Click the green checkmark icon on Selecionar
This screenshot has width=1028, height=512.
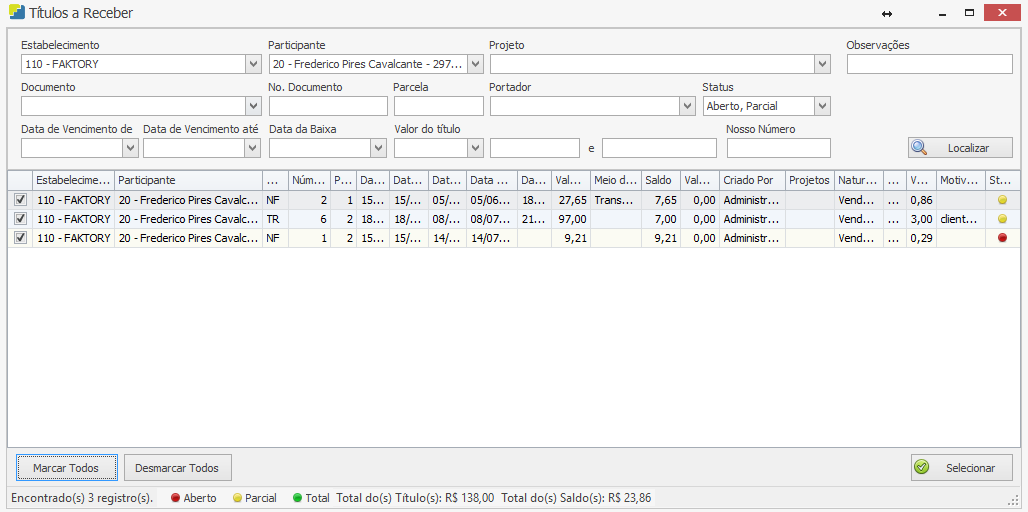point(922,467)
